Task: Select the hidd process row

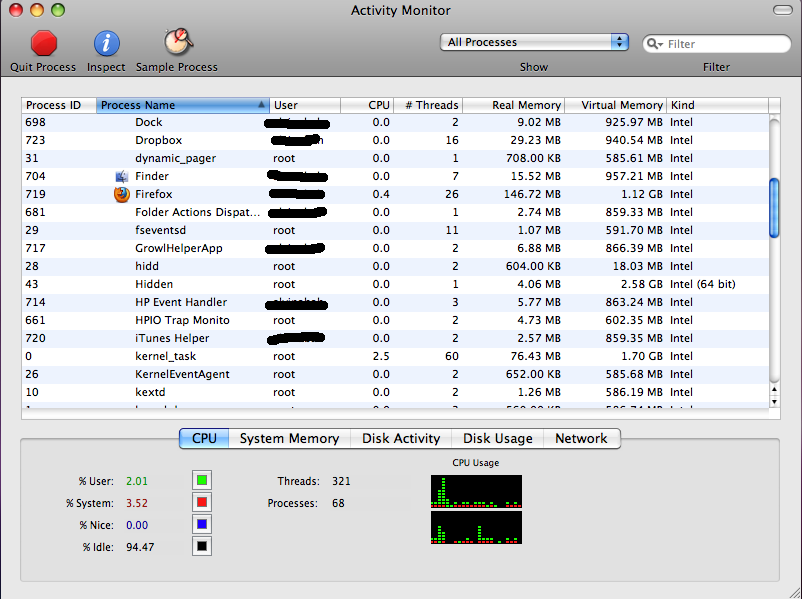Action: click(395, 267)
